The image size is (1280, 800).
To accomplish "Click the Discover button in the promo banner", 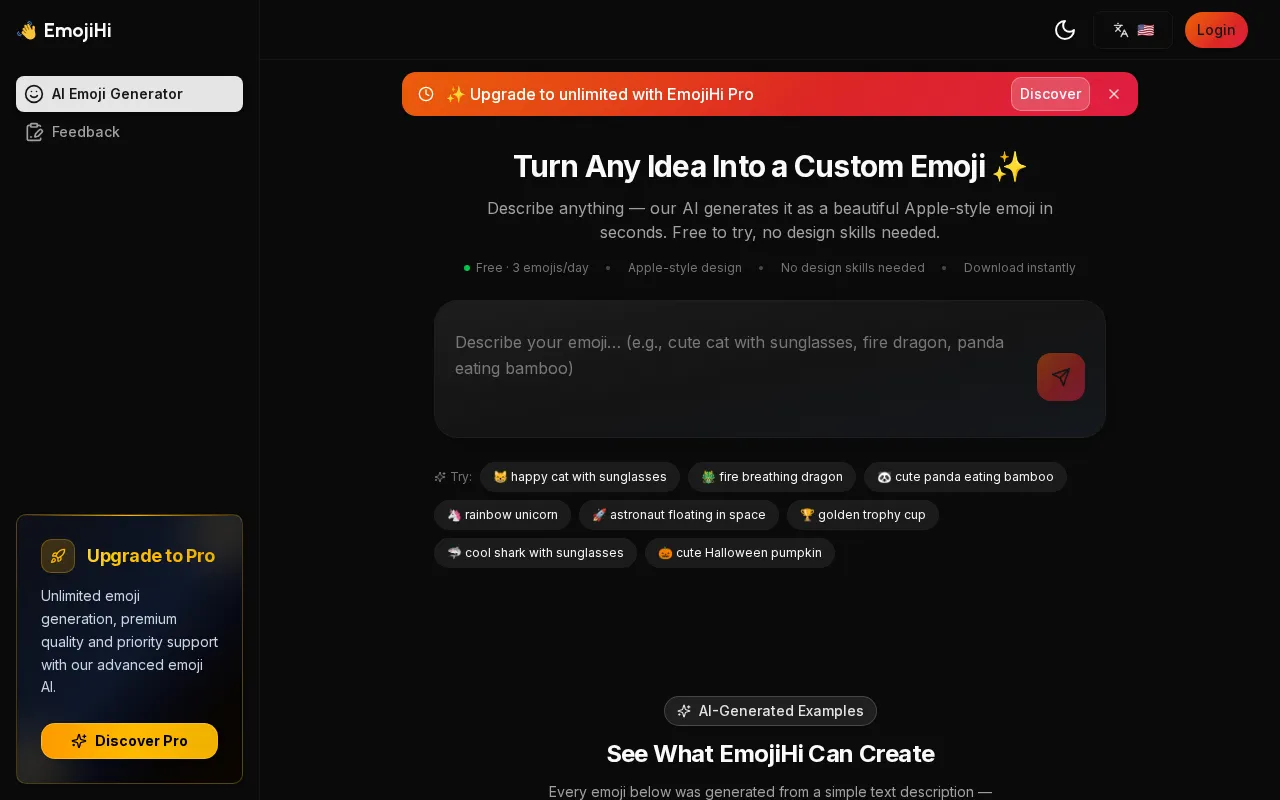I will click(x=1050, y=94).
